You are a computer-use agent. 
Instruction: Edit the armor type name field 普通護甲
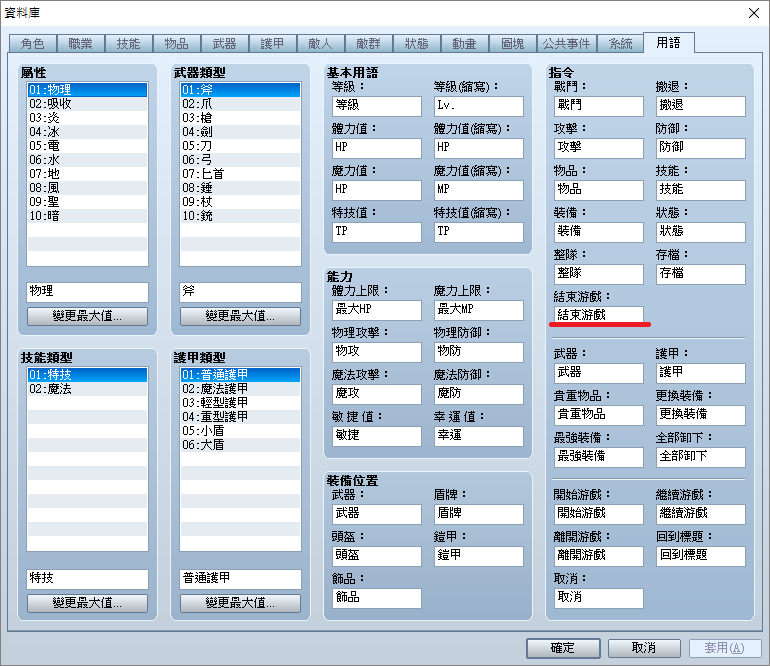point(241,579)
